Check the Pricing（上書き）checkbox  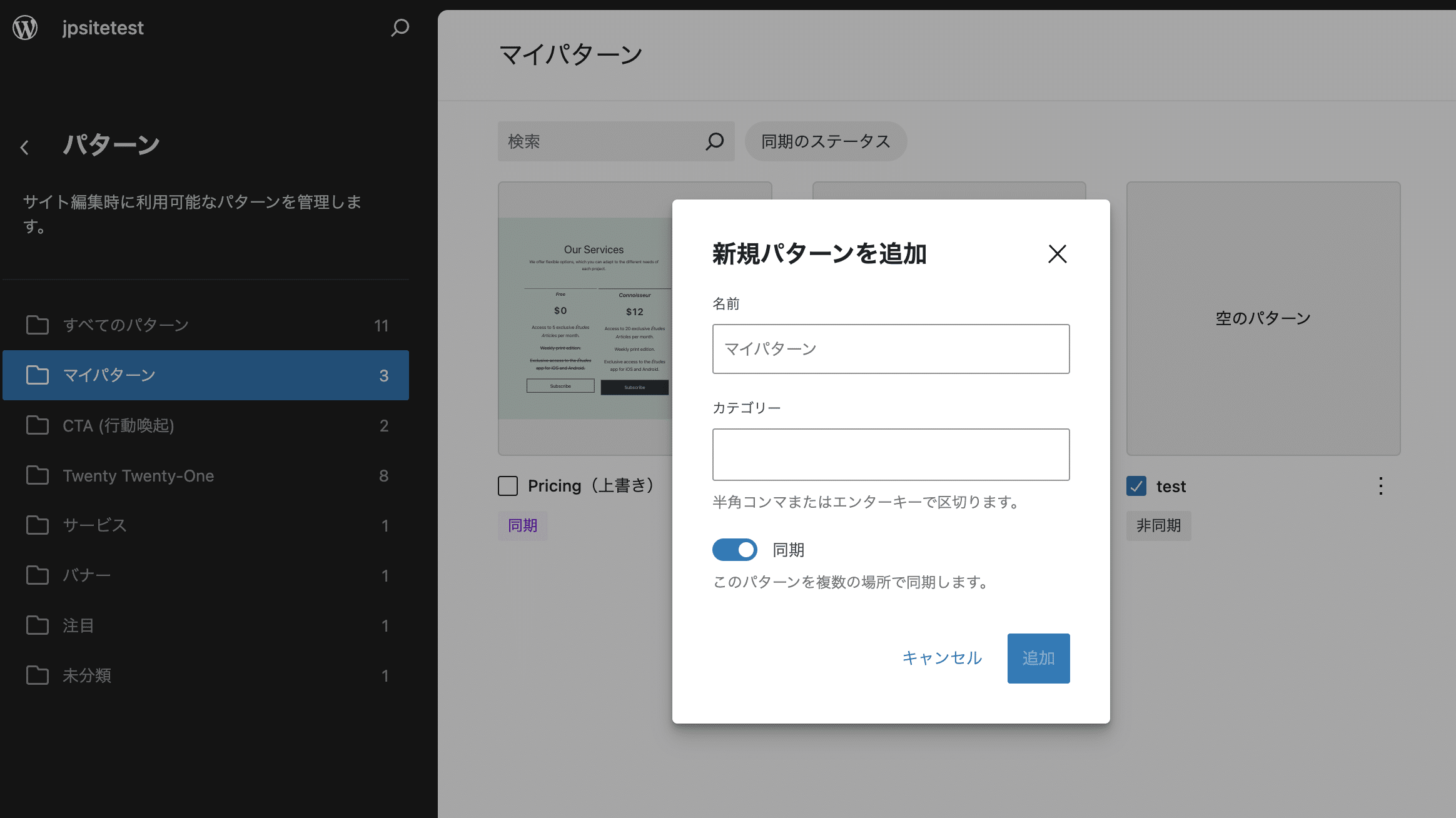pos(508,486)
